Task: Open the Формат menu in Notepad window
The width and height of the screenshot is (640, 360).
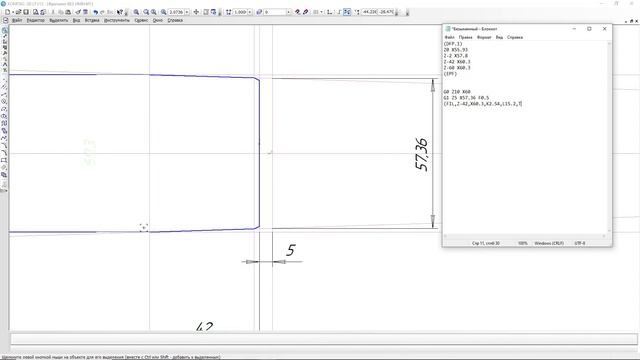Action: point(484,37)
